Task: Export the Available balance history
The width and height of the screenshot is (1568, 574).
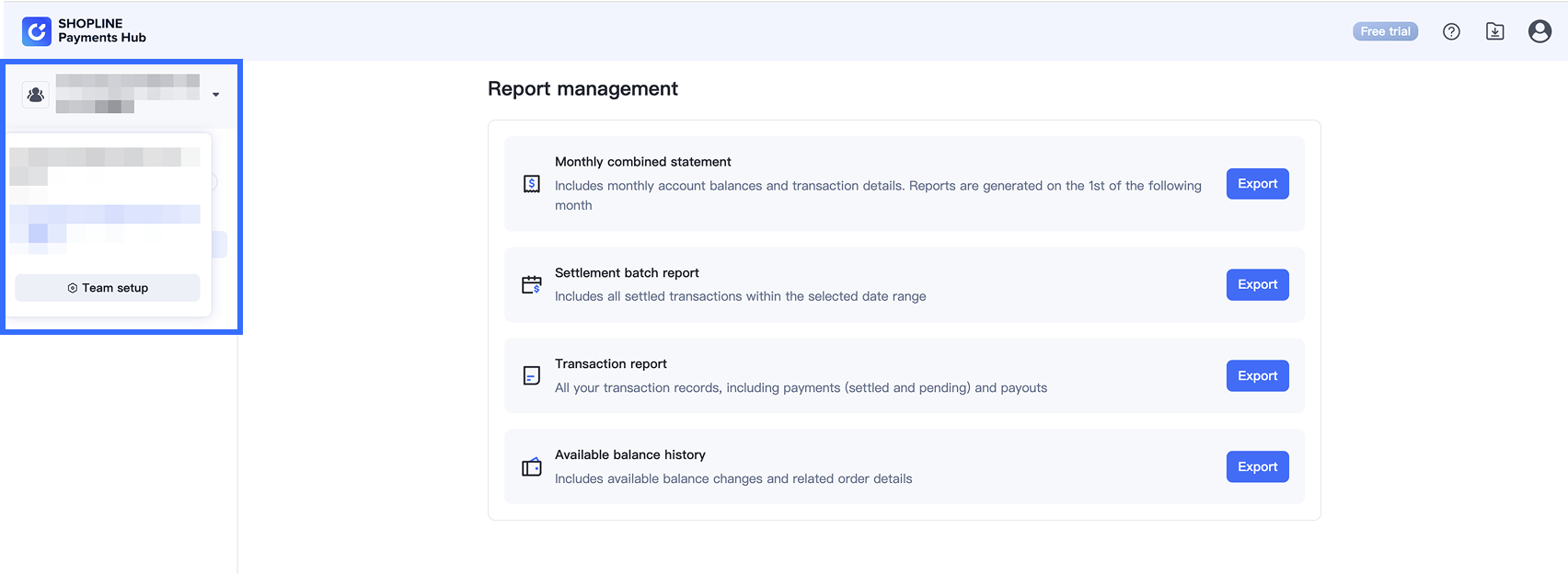Action: pos(1257,466)
